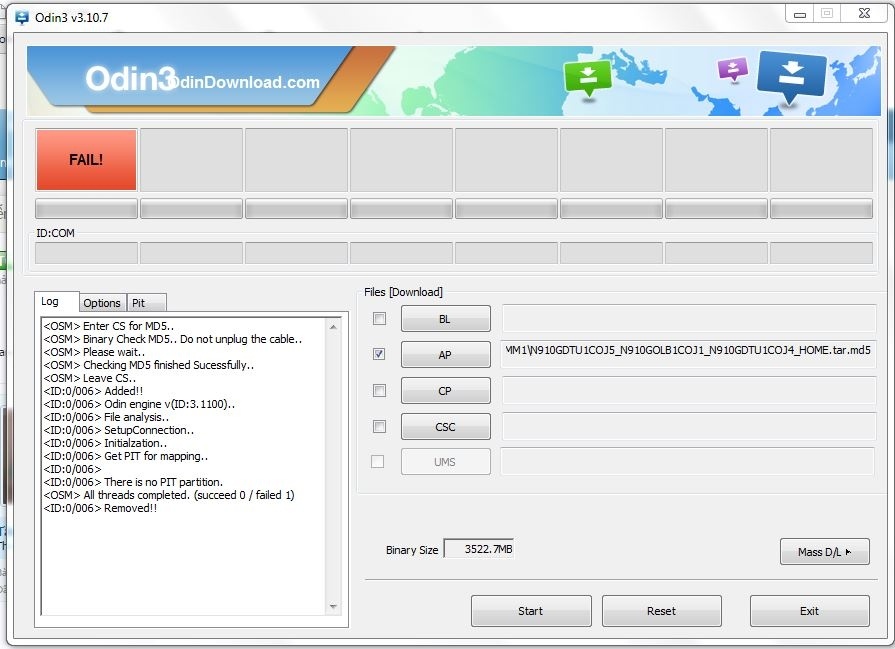Click the UMS file path field
Image resolution: width=895 pixels, height=649 pixels.
[x=687, y=461]
